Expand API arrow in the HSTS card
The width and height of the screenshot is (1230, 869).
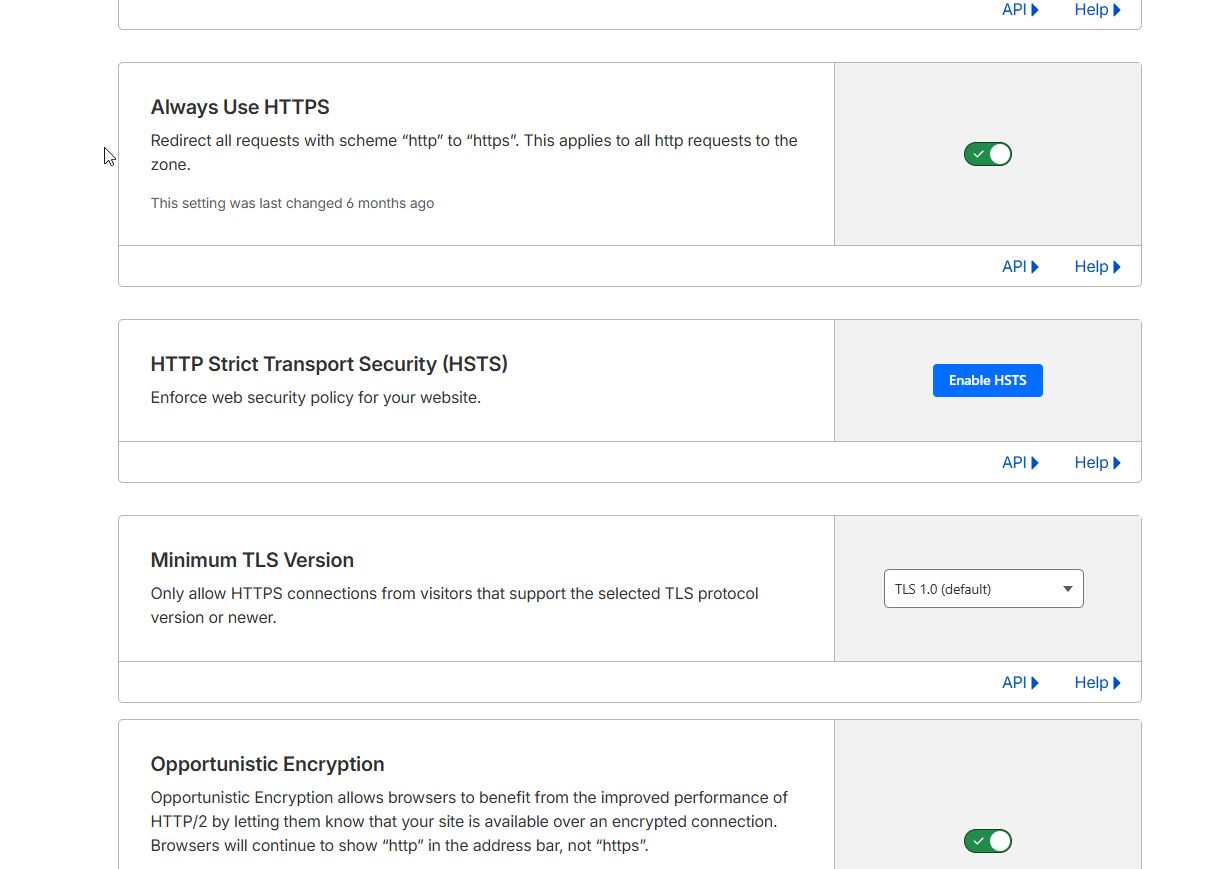tap(1035, 463)
